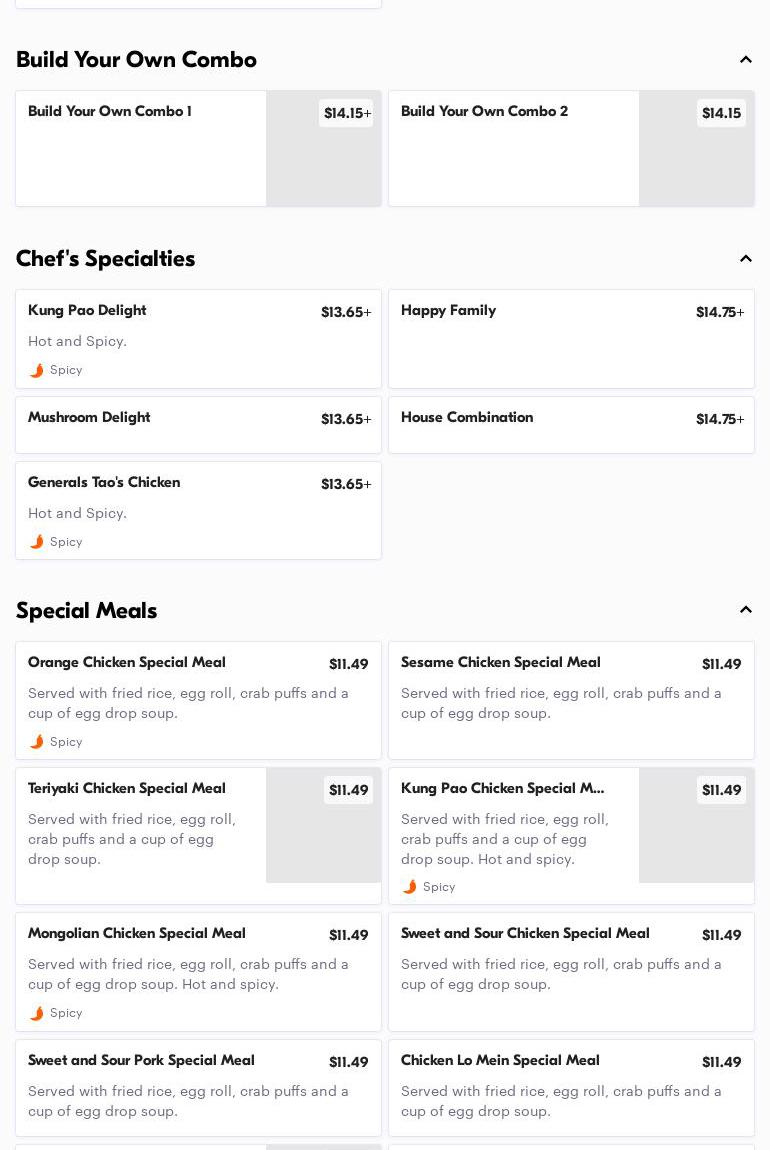
Task: Open Build Your Own Combo 2 image placeholder
Action: (696, 160)
